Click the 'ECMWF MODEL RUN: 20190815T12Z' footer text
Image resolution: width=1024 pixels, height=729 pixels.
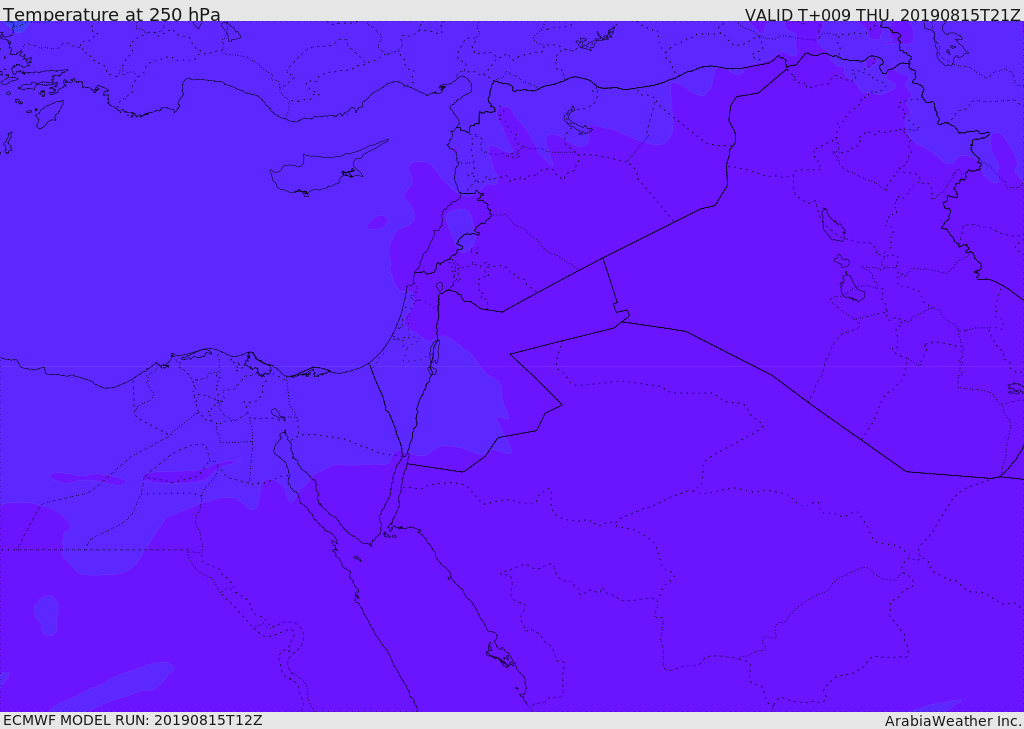[x=133, y=721]
